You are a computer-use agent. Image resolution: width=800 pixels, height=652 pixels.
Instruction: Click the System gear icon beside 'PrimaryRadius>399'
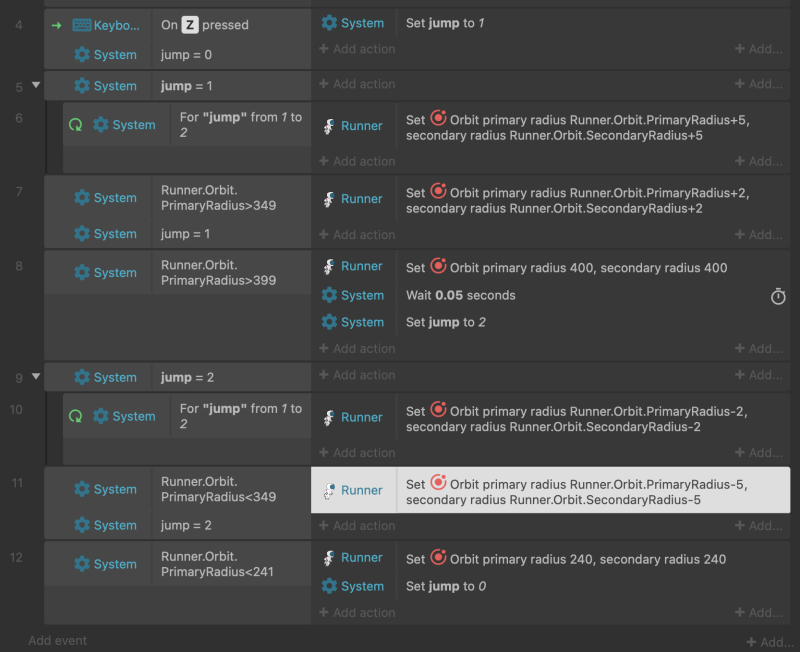click(82, 272)
